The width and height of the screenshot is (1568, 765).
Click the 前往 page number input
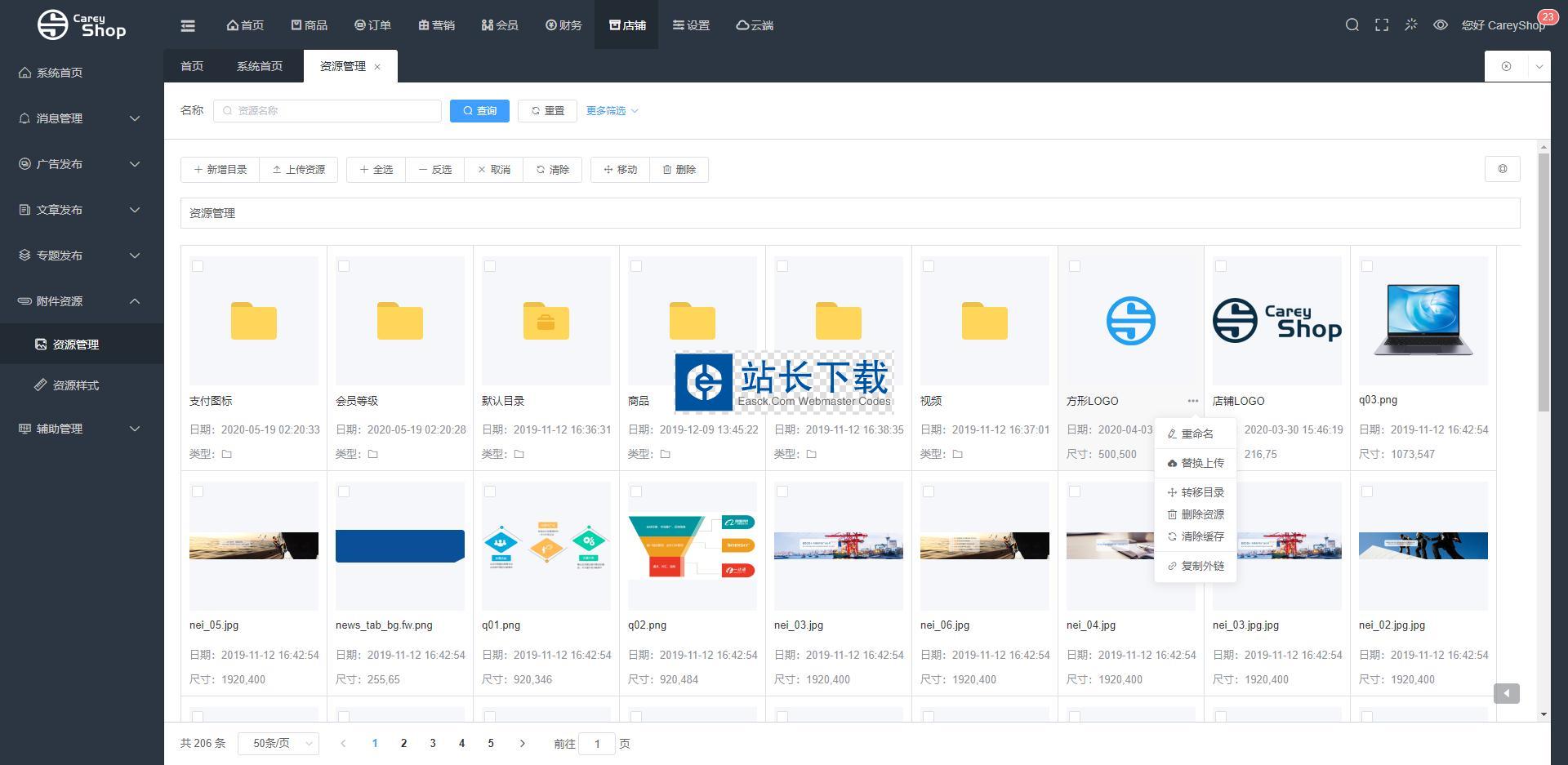[597, 744]
